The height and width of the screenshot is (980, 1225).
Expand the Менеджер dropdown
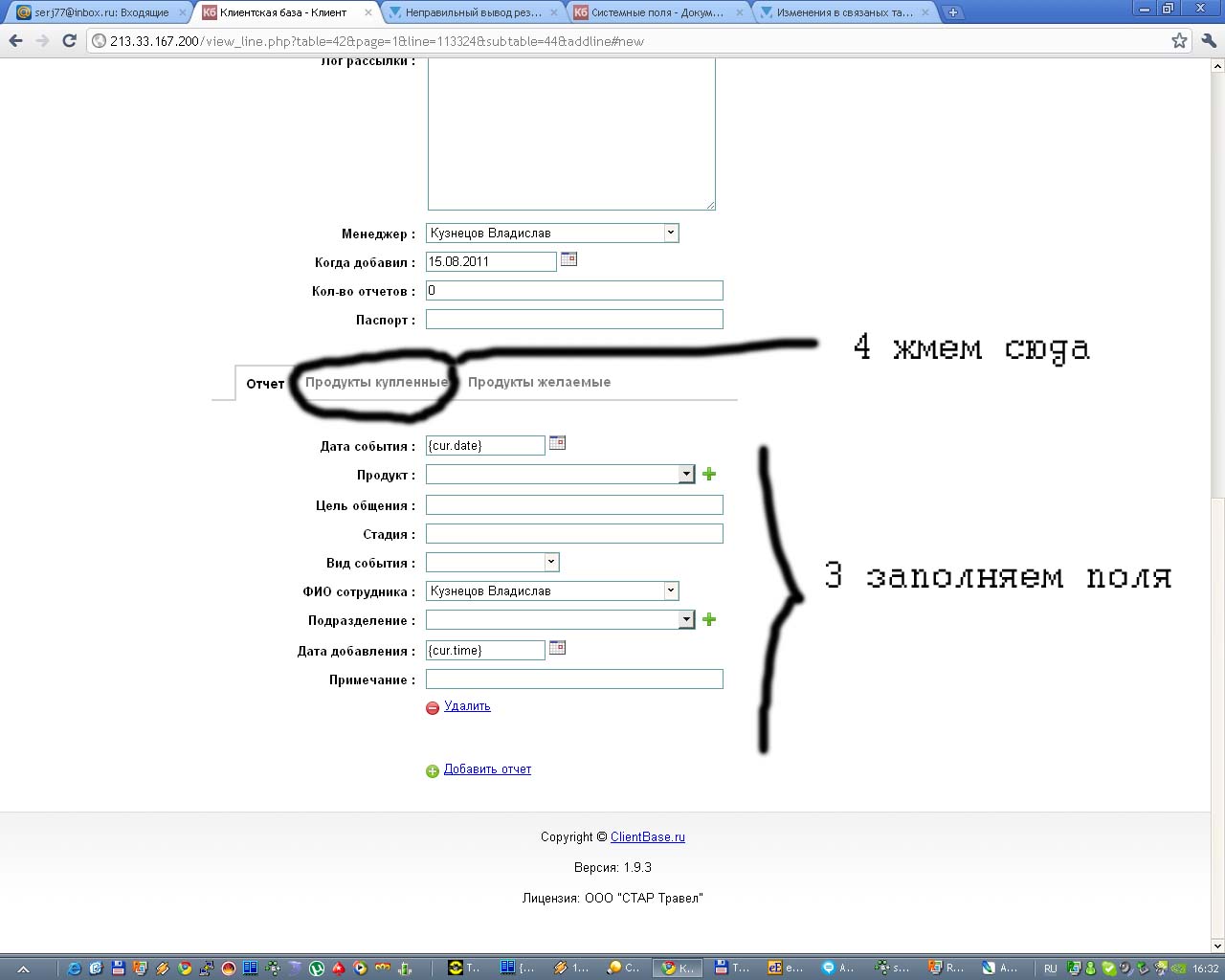tap(670, 233)
